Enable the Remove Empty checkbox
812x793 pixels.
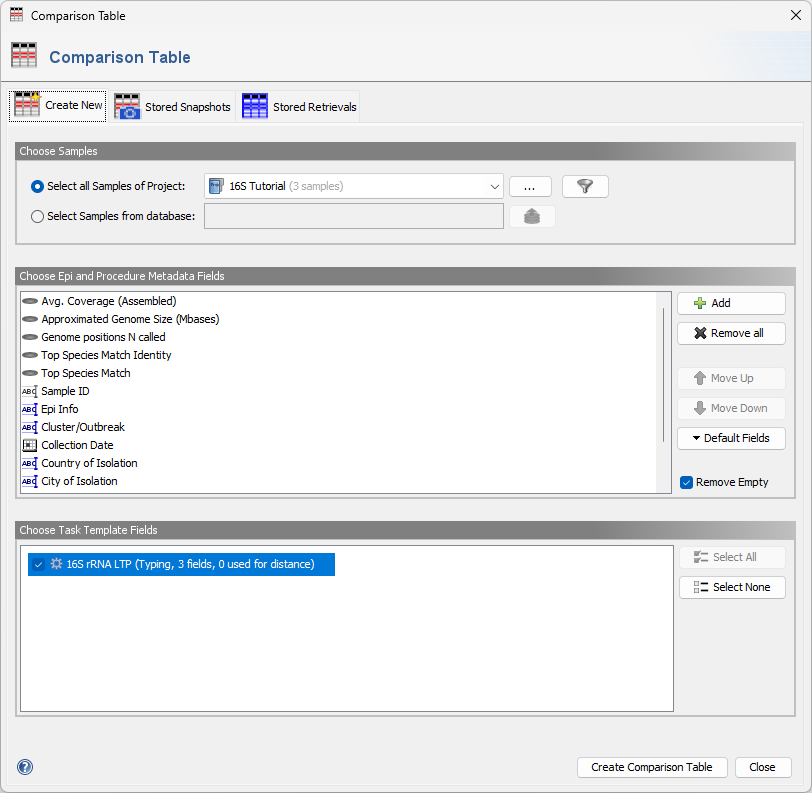click(x=686, y=482)
